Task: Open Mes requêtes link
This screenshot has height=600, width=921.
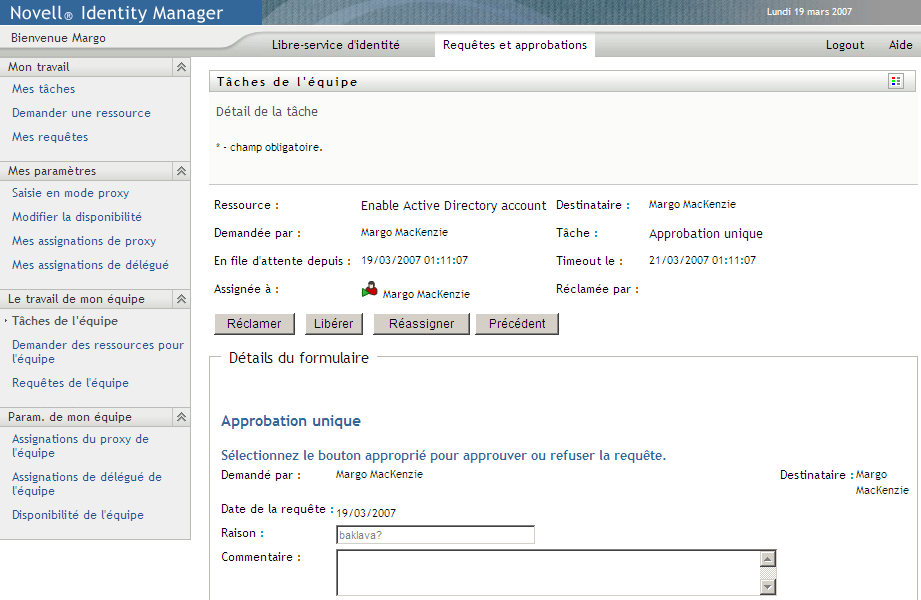Action: pos(50,137)
